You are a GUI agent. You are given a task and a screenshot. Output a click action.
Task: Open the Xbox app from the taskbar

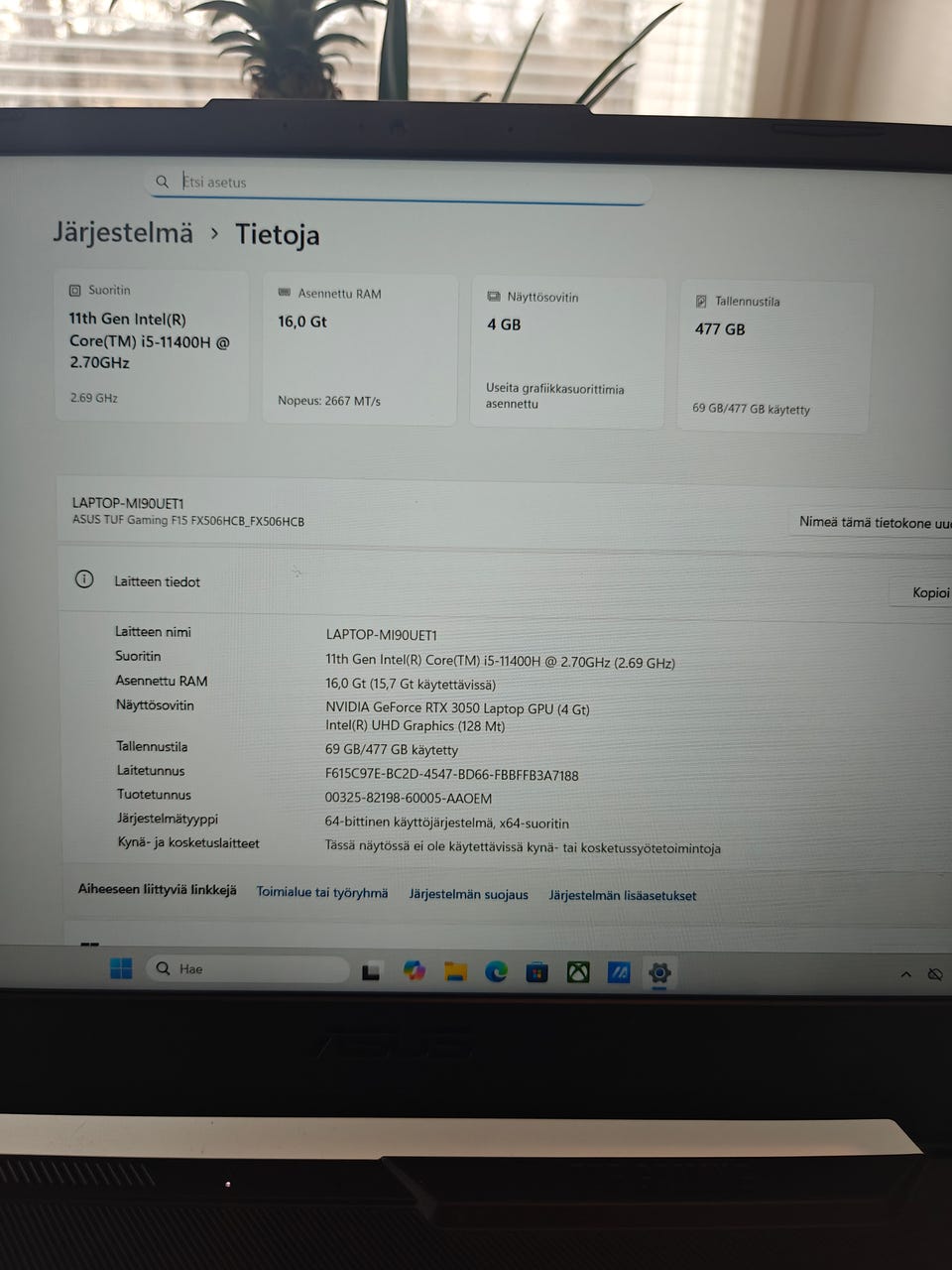[578, 973]
